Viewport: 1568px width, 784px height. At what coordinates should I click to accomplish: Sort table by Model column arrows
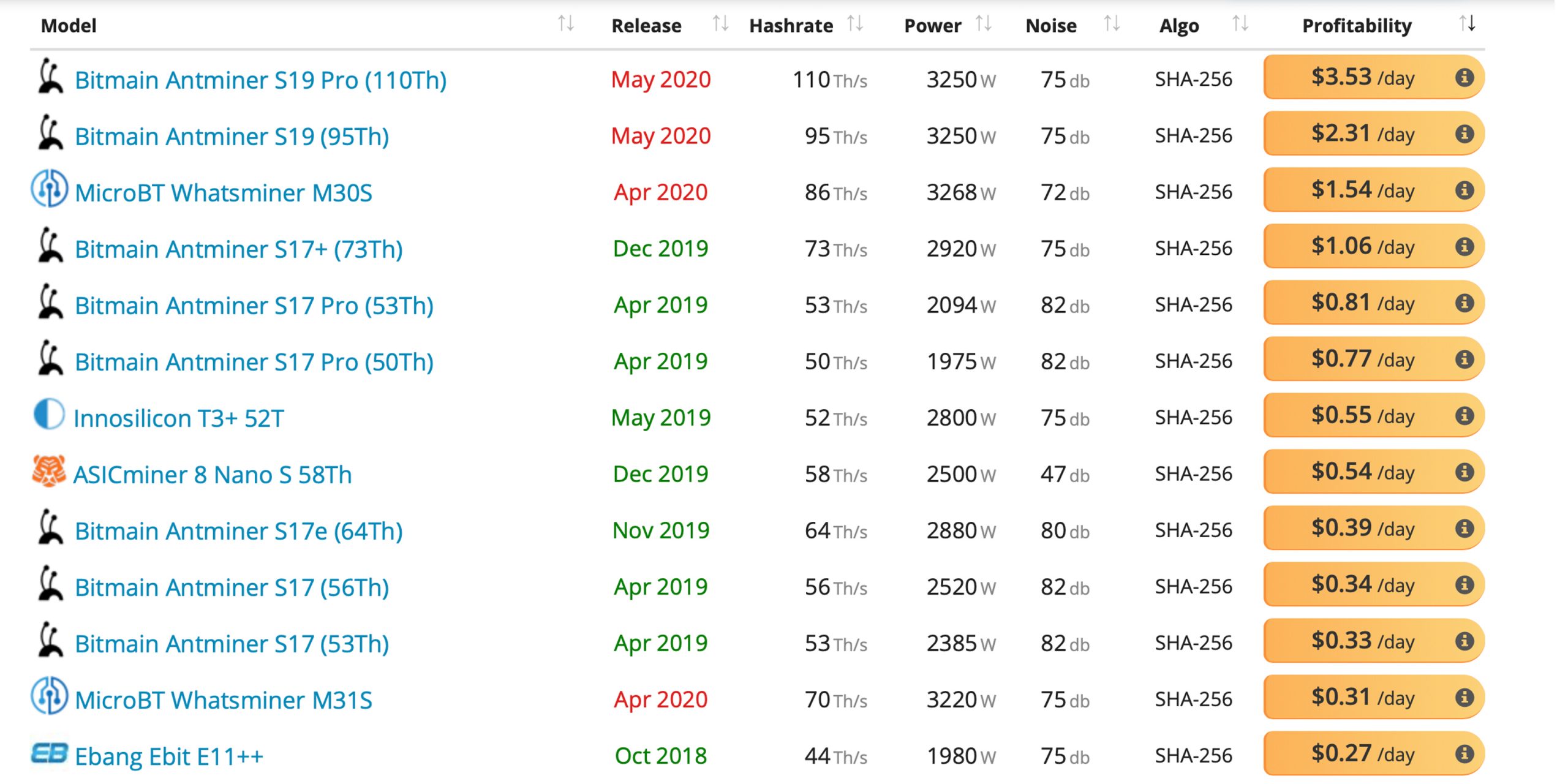point(566,24)
